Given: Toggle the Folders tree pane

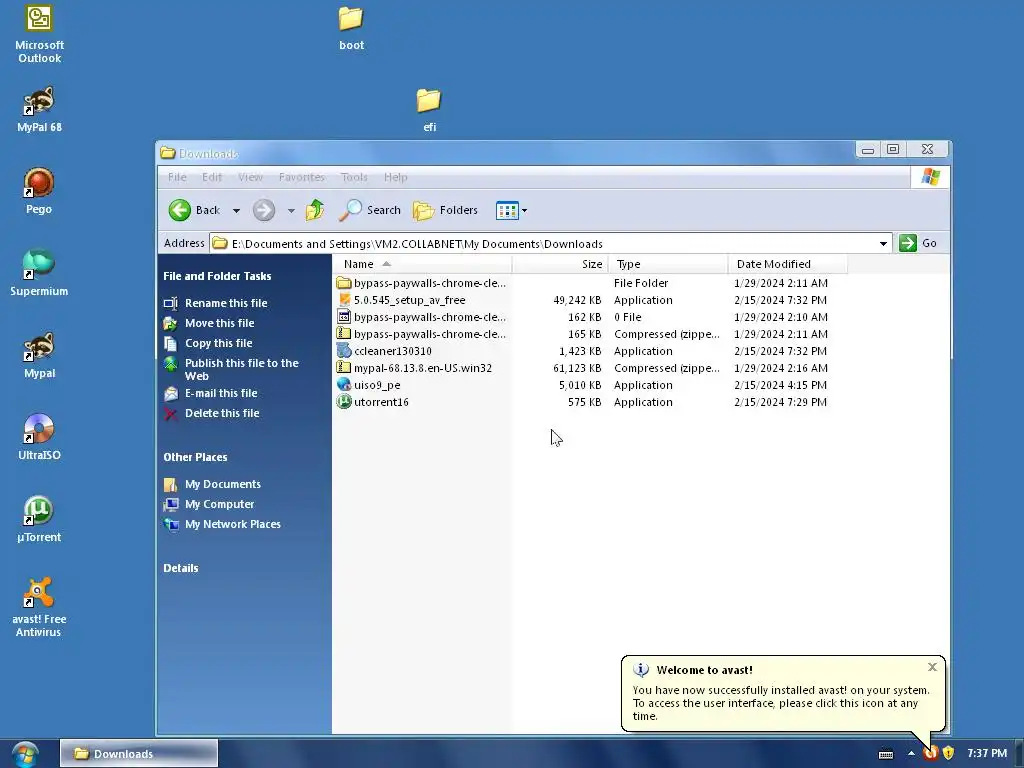Looking at the screenshot, I should click(445, 210).
